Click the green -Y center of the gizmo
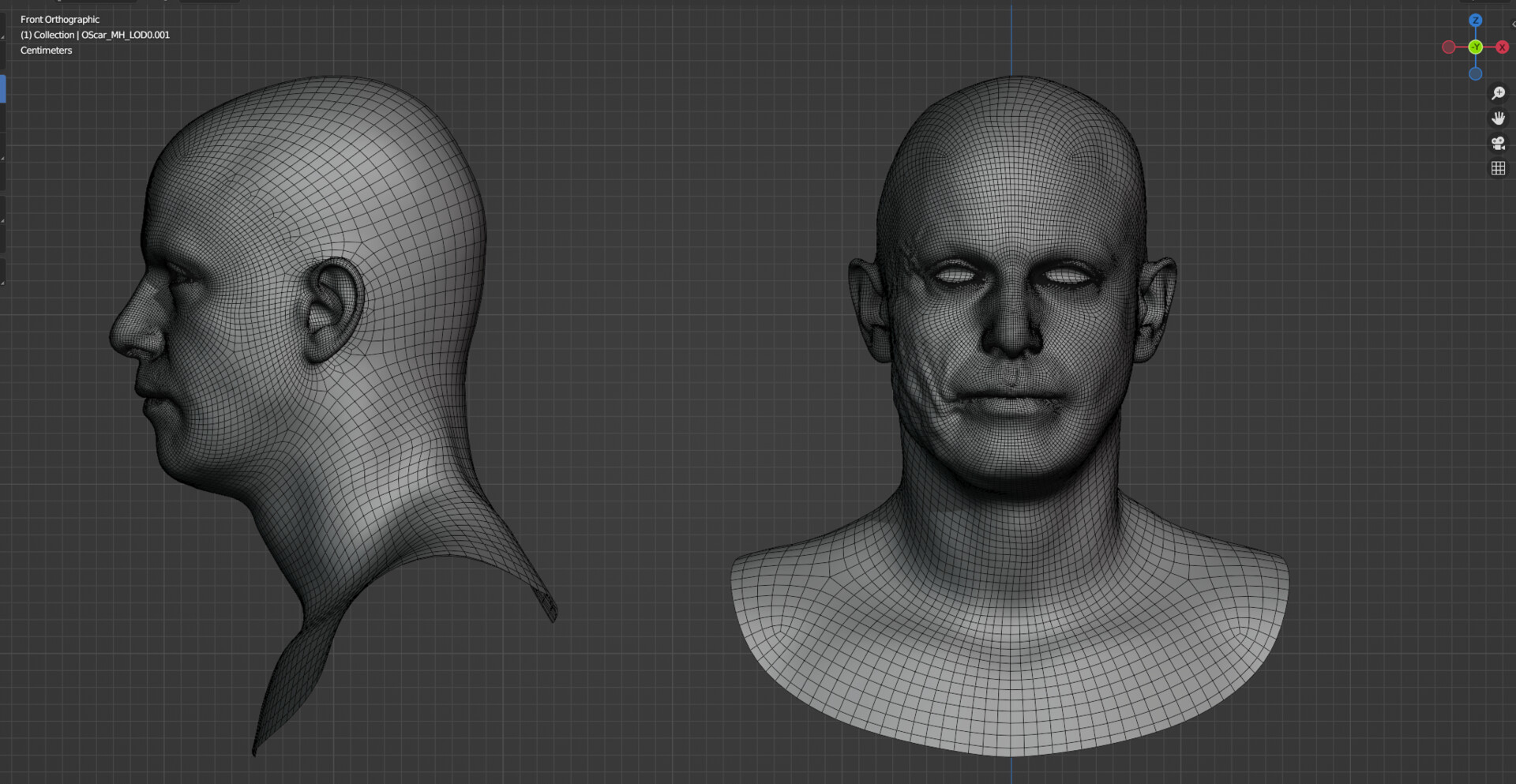The height and width of the screenshot is (784, 1516). tap(1476, 47)
